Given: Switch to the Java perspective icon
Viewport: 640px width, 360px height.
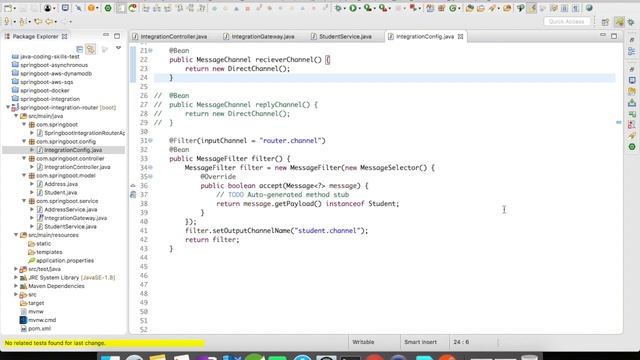Looking at the screenshot, I should [x=620, y=22].
